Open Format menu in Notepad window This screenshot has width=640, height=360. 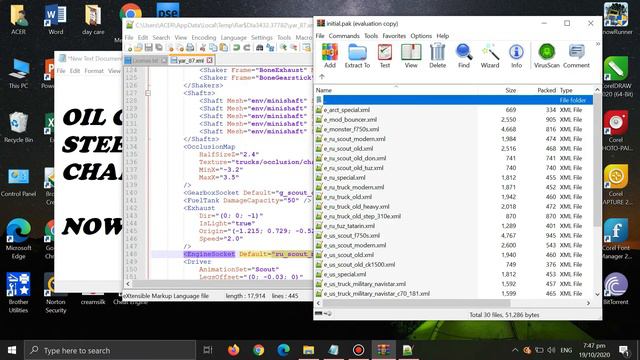tap(94, 71)
